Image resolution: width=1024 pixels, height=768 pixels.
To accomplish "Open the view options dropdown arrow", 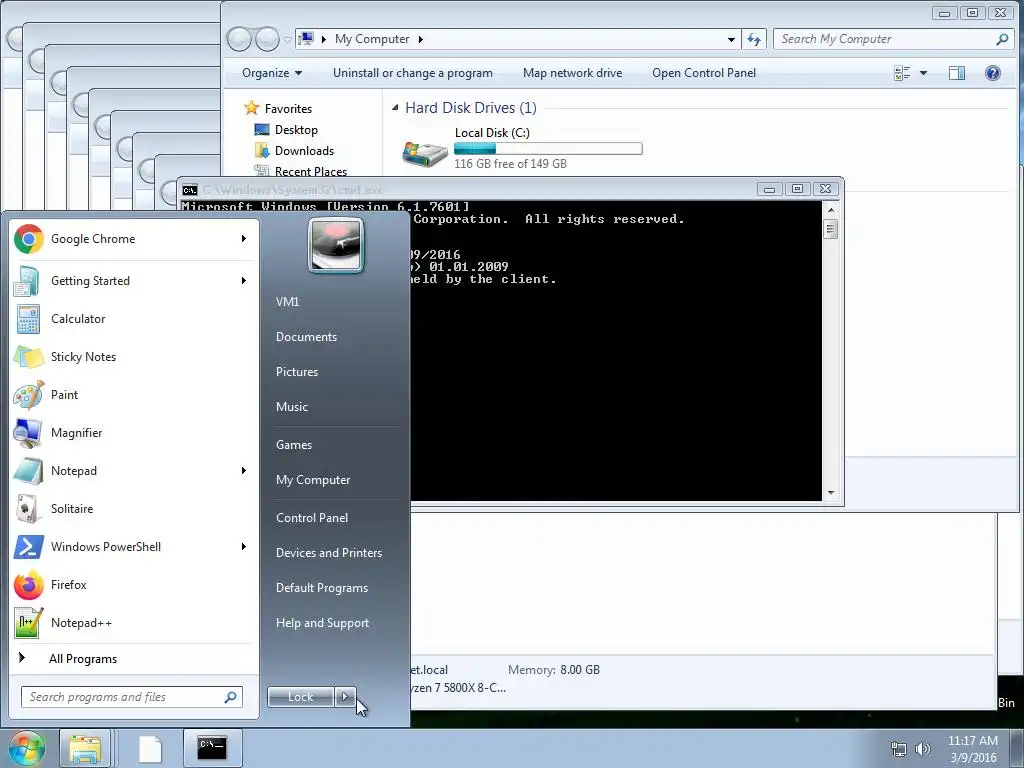I will 923,73.
